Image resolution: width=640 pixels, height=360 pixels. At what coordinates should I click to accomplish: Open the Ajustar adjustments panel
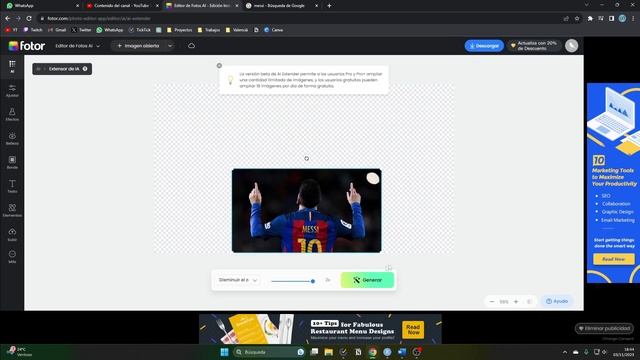12,91
